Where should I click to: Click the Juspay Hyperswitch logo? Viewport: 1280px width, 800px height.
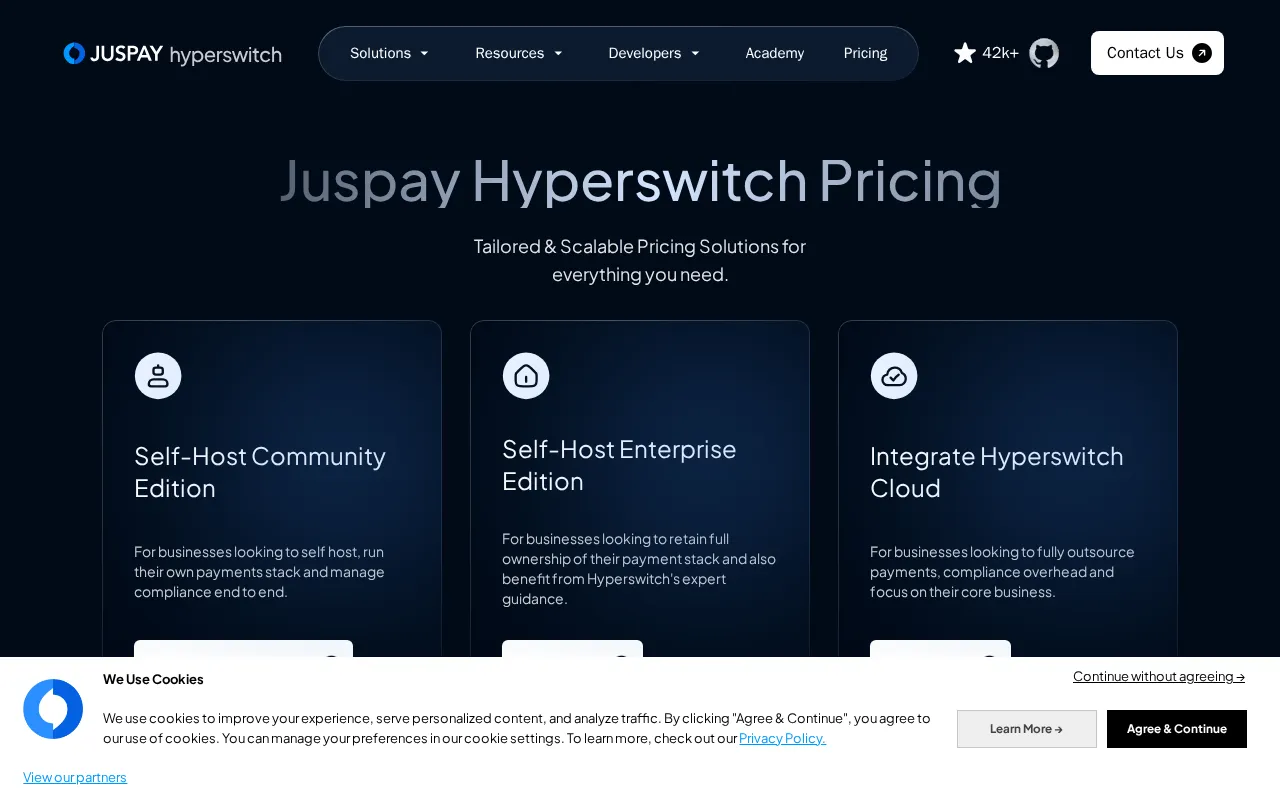tap(172, 53)
